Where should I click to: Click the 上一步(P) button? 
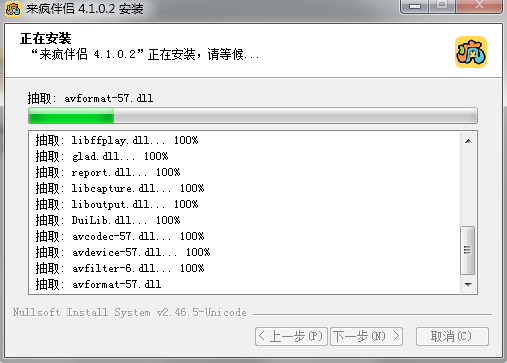291,336
